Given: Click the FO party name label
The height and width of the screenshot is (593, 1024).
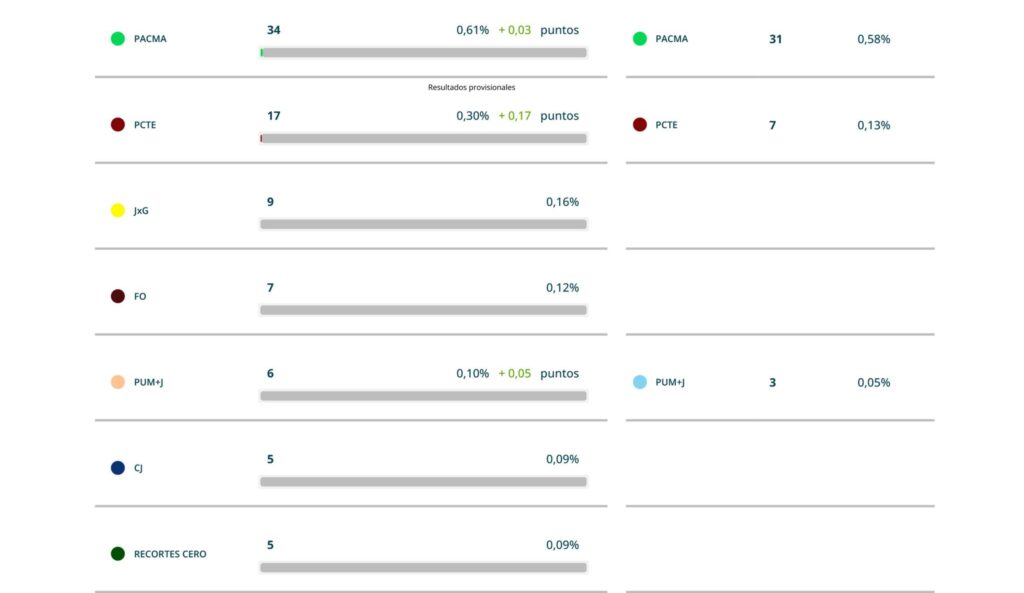Looking at the screenshot, I should pyautogui.click(x=140, y=296).
